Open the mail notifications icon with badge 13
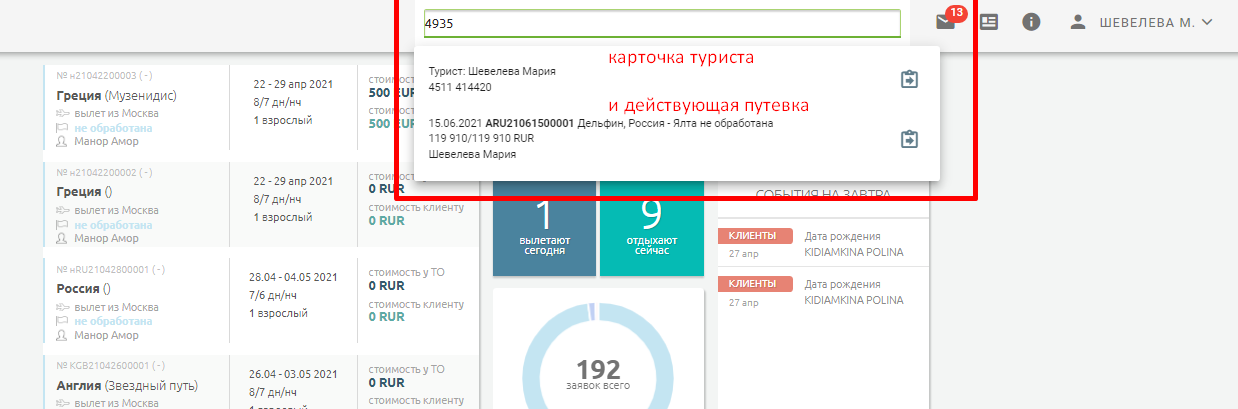Image resolution: width=1238 pixels, height=409 pixels. [x=945, y=21]
